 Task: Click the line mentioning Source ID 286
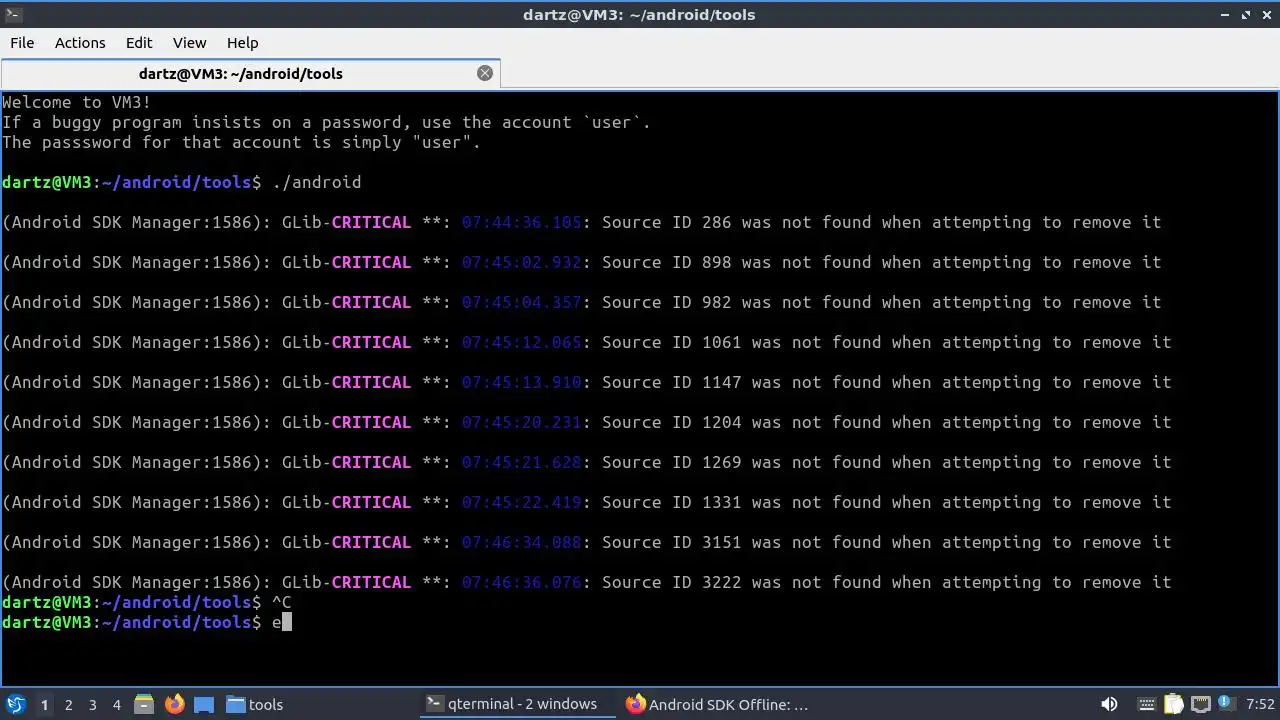581,222
